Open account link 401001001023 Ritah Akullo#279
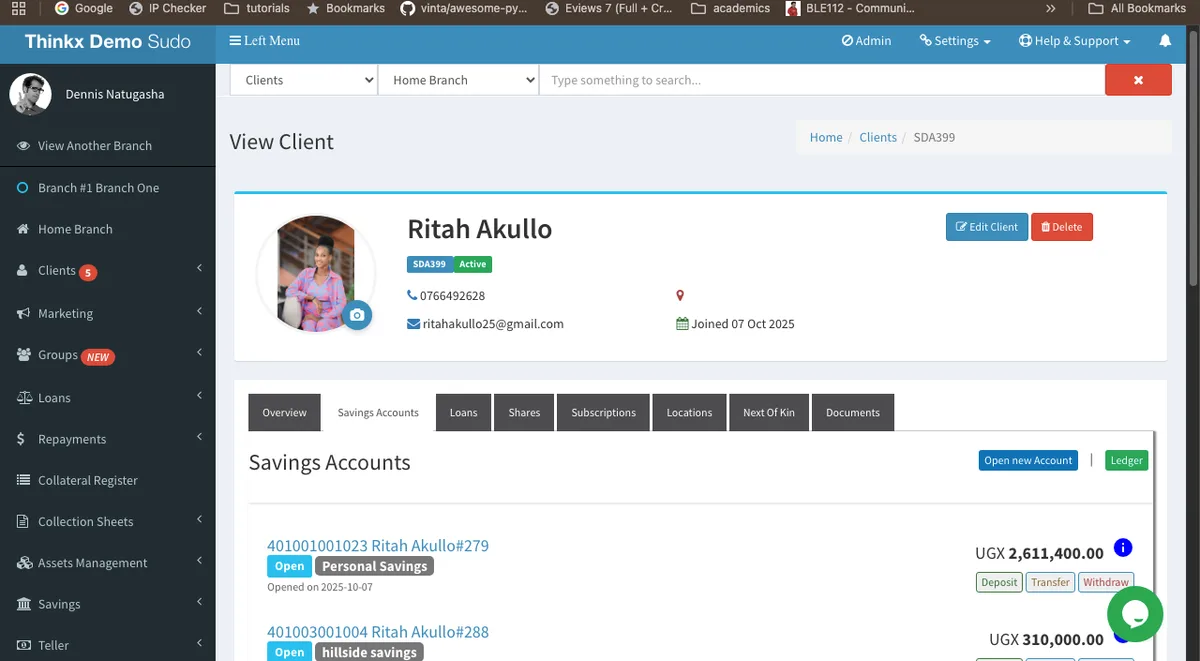The image size is (1200, 661). tap(378, 546)
